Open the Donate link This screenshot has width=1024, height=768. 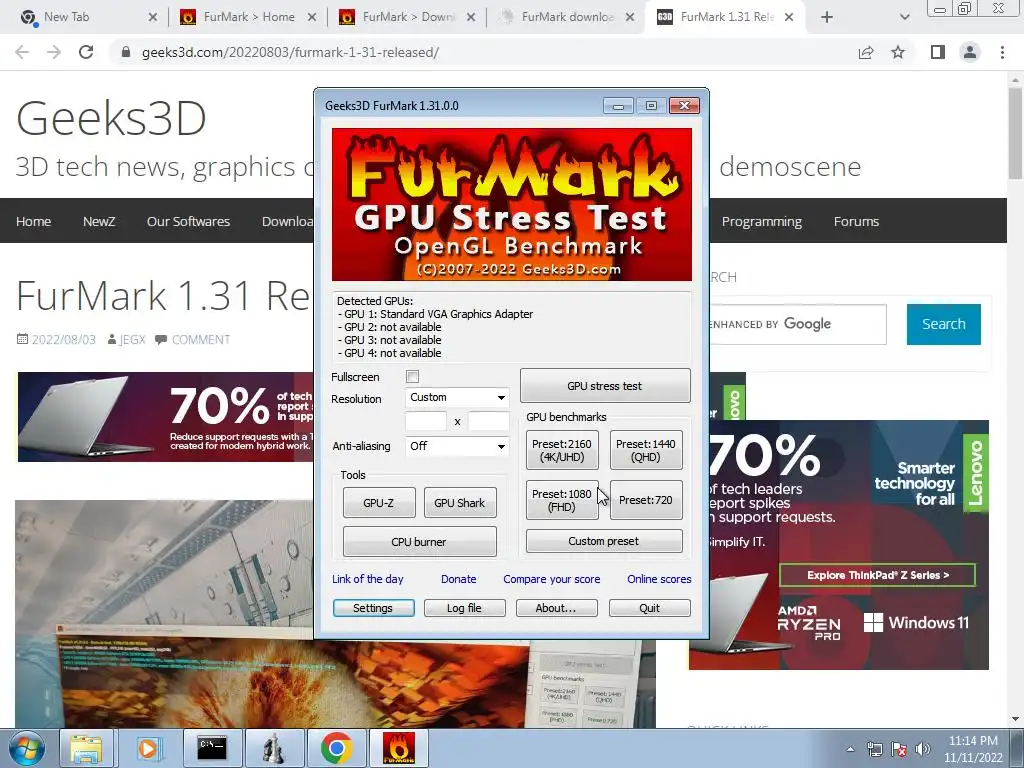(x=458, y=579)
